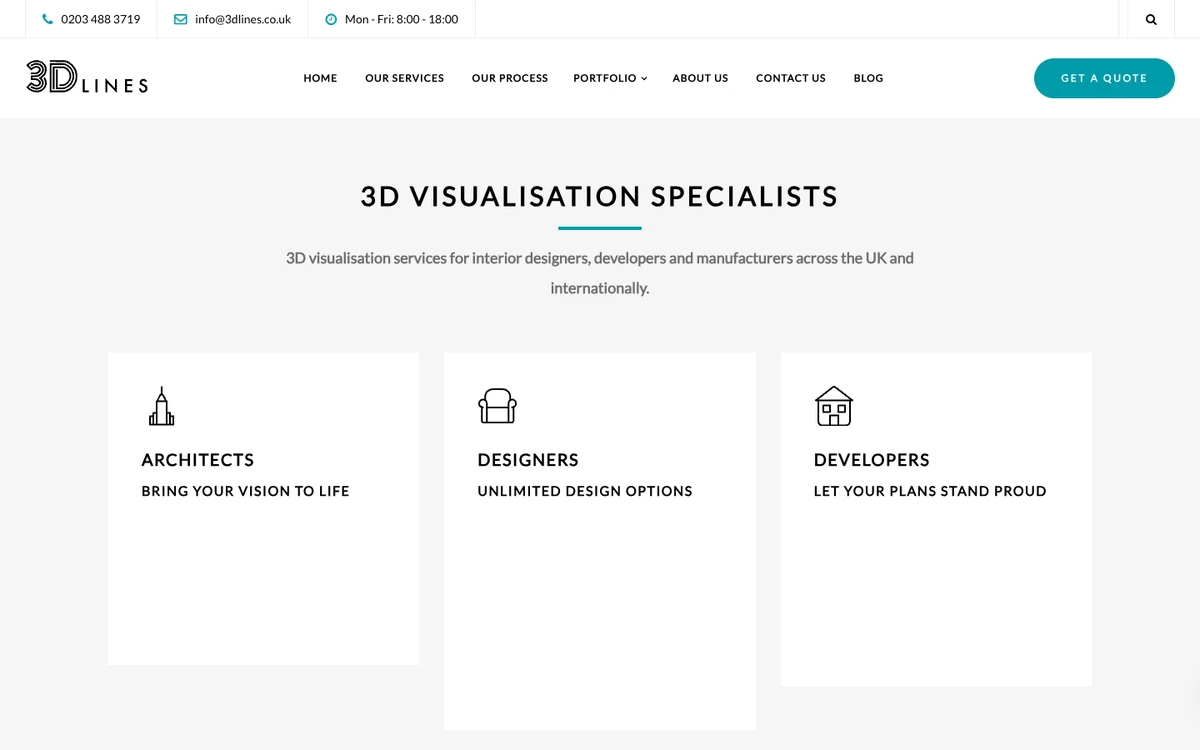Click the Developers house icon
Image resolution: width=1200 pixels, height=750 pixels.
(834, 406)
